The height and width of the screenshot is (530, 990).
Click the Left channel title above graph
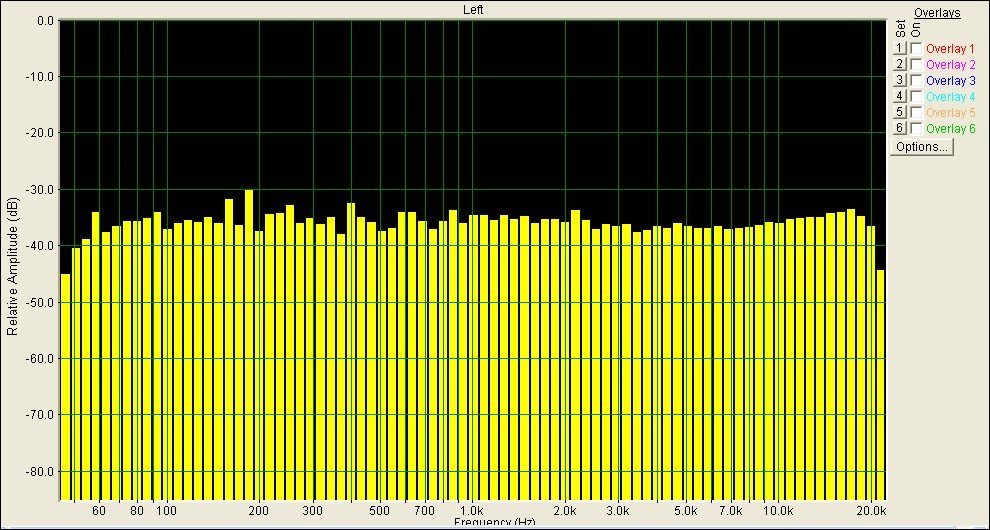(x=474, y=9)
